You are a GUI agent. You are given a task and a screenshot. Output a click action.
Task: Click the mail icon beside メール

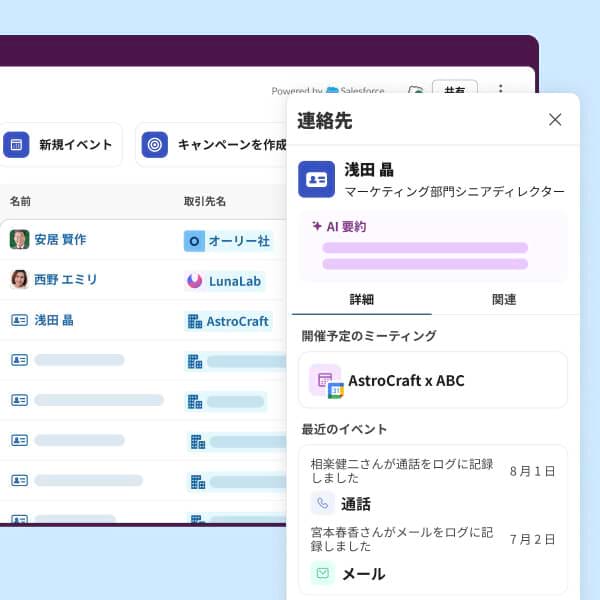pos(323,573)
